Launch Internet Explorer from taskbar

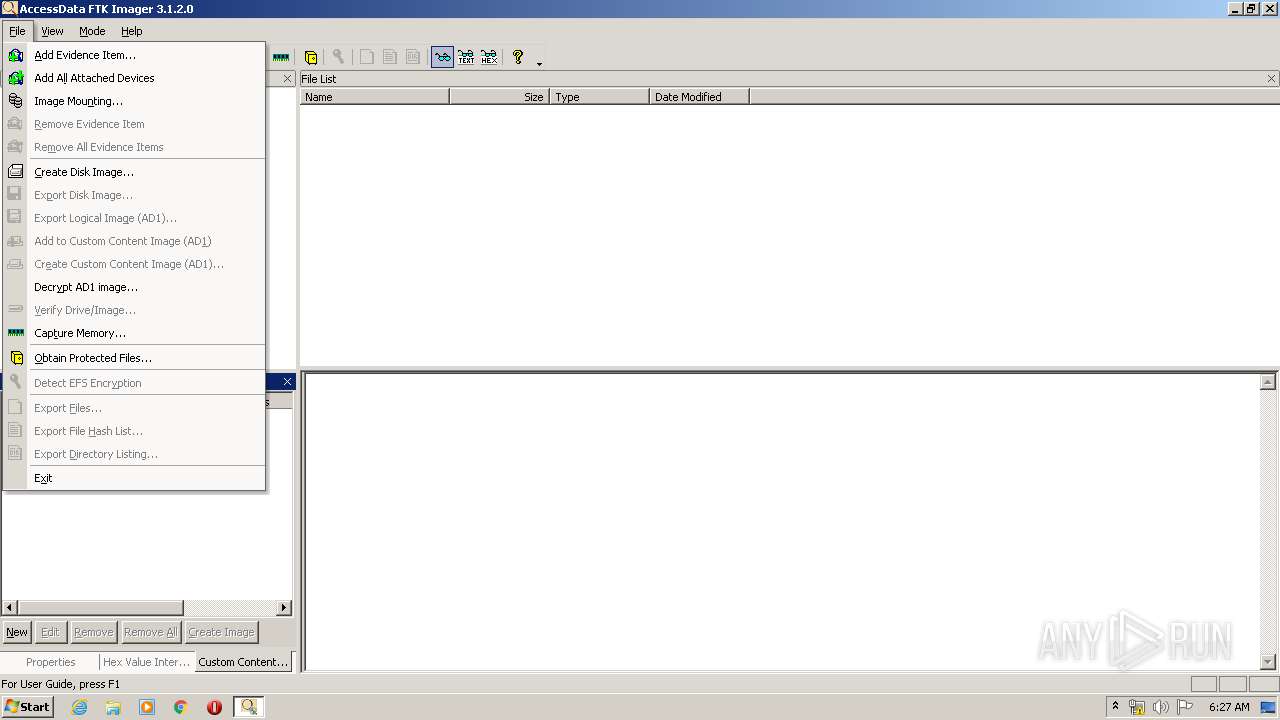pyautogui.click(x=79, y=706)
